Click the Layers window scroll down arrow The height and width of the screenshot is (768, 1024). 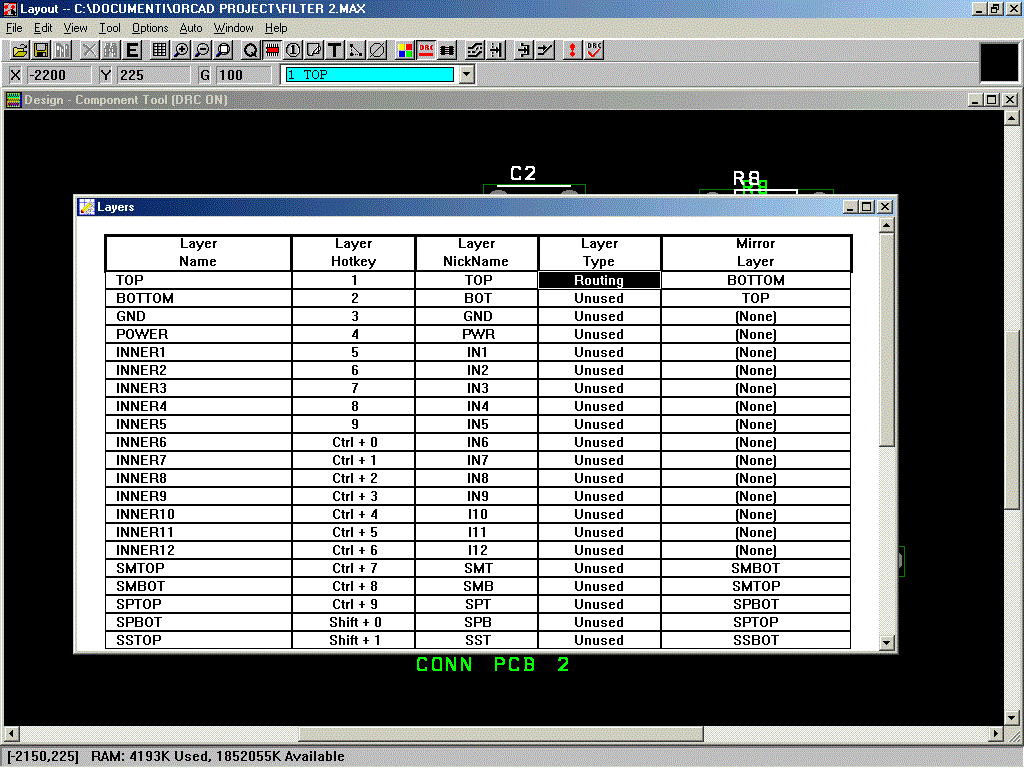[x=886, y=642]
